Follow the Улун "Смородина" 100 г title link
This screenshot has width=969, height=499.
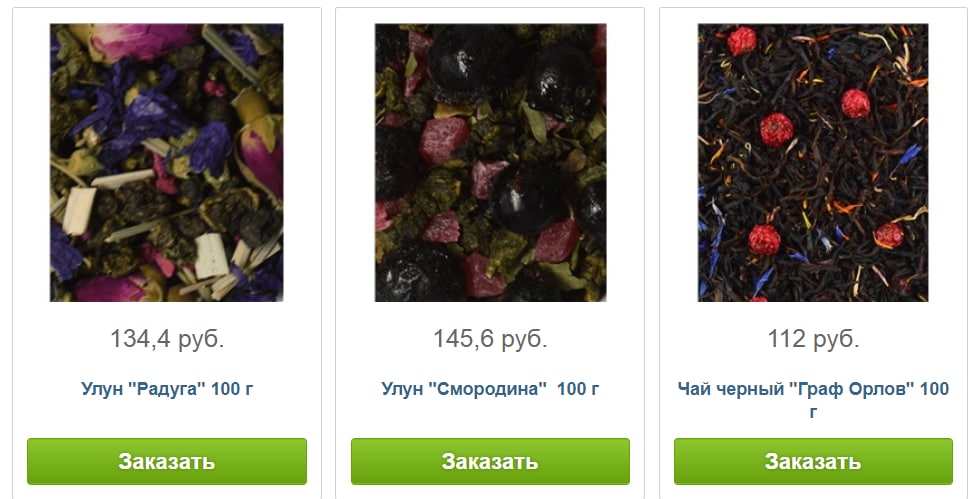click(490, 389)
